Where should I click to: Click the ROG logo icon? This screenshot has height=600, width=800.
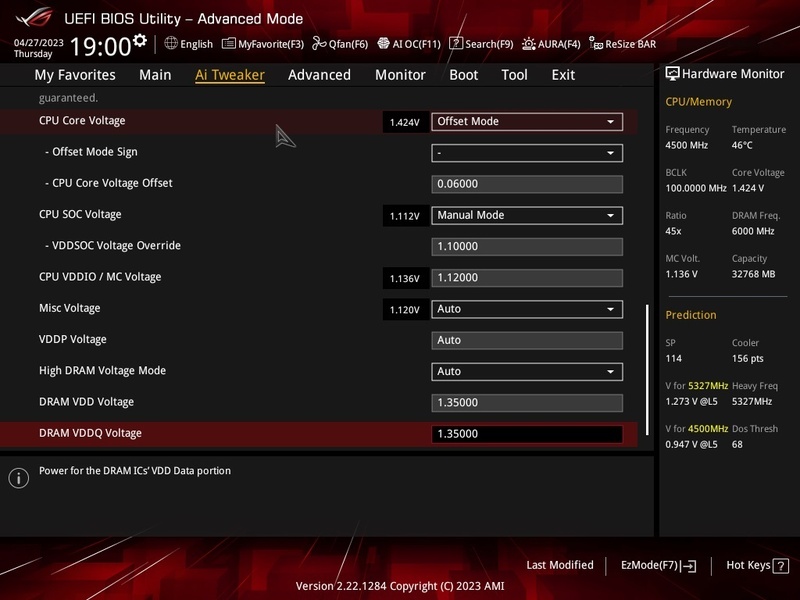(35, 17)
